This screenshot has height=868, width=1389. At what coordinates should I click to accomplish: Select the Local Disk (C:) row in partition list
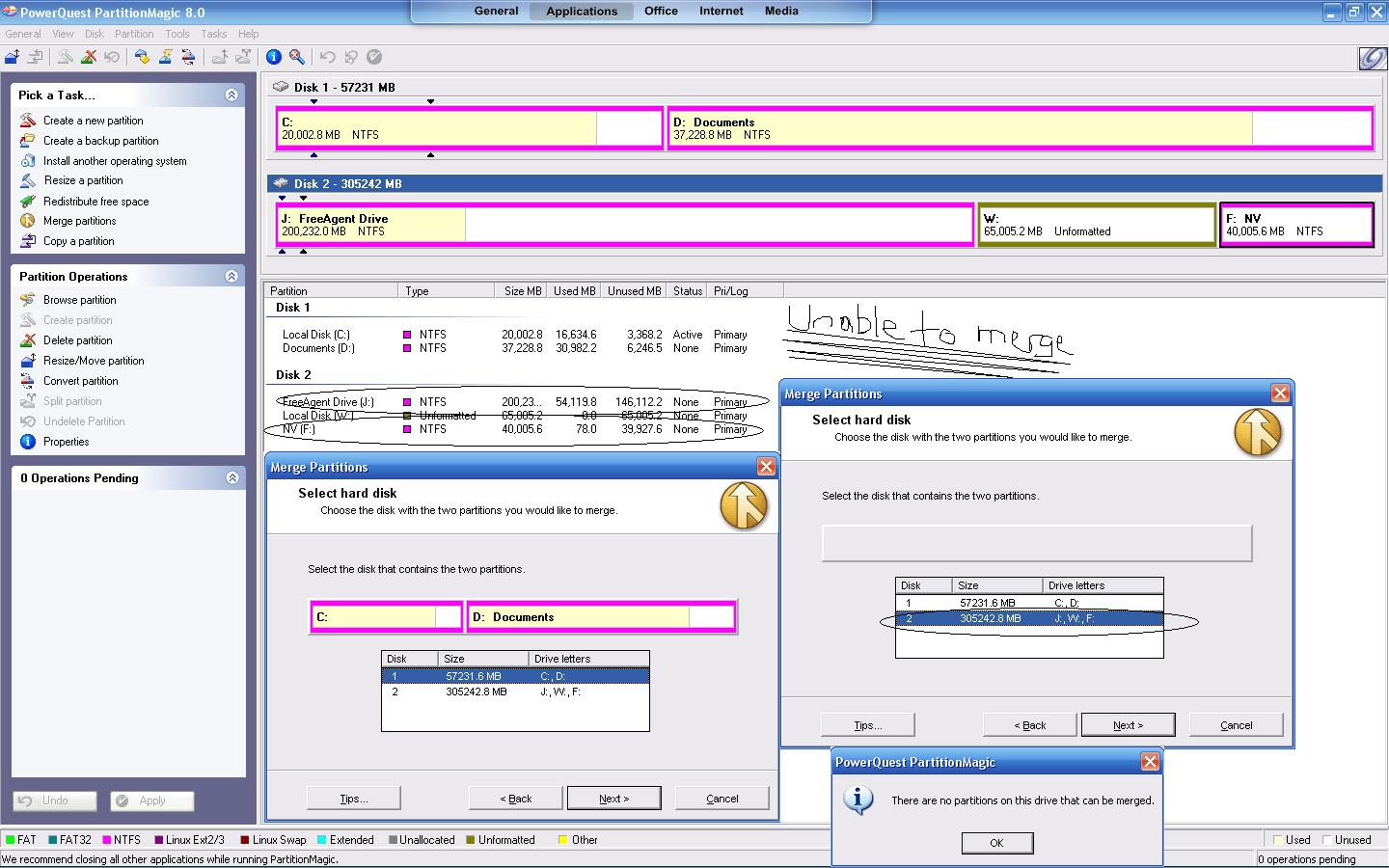click(x=515, y=335)
